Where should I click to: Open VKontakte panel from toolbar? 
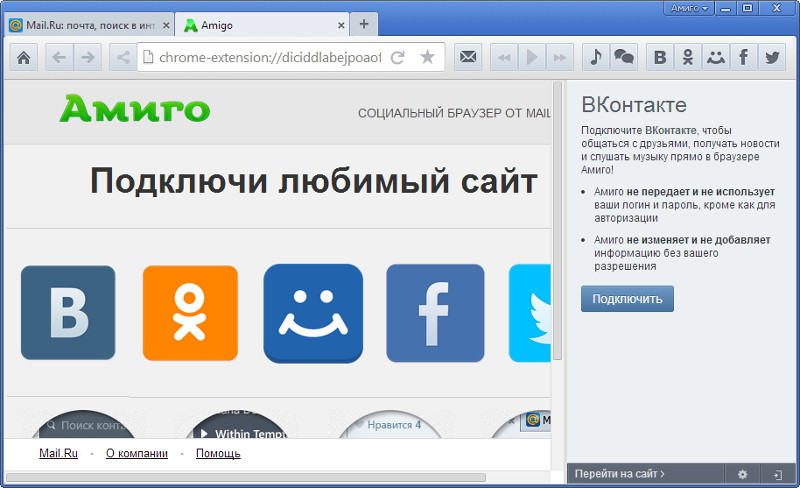660,58
